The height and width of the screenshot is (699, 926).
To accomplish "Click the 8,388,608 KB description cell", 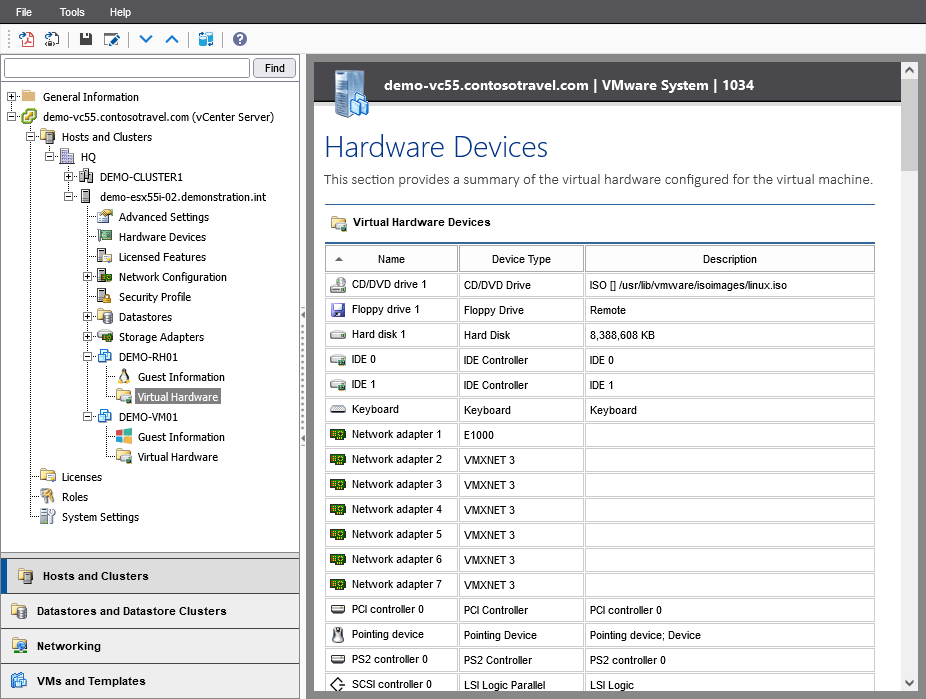I will click(729, 335).
